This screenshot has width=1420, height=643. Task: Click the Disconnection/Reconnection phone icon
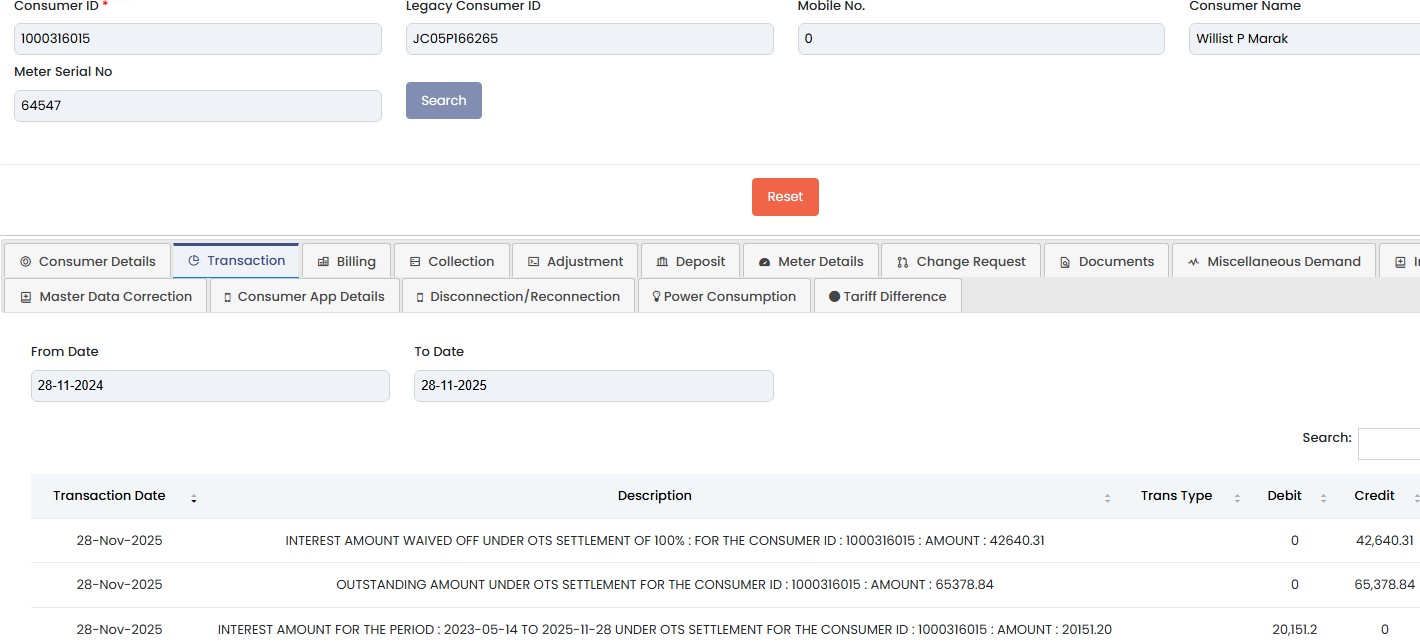point(420,297)
